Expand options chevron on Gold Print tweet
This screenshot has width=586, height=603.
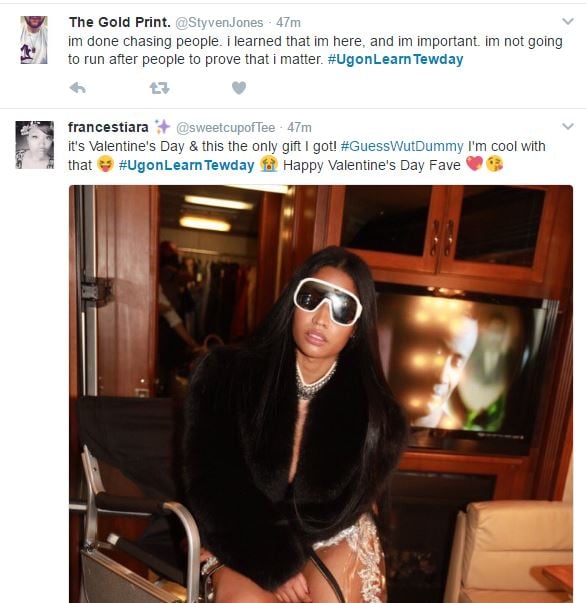pos(568,21)
